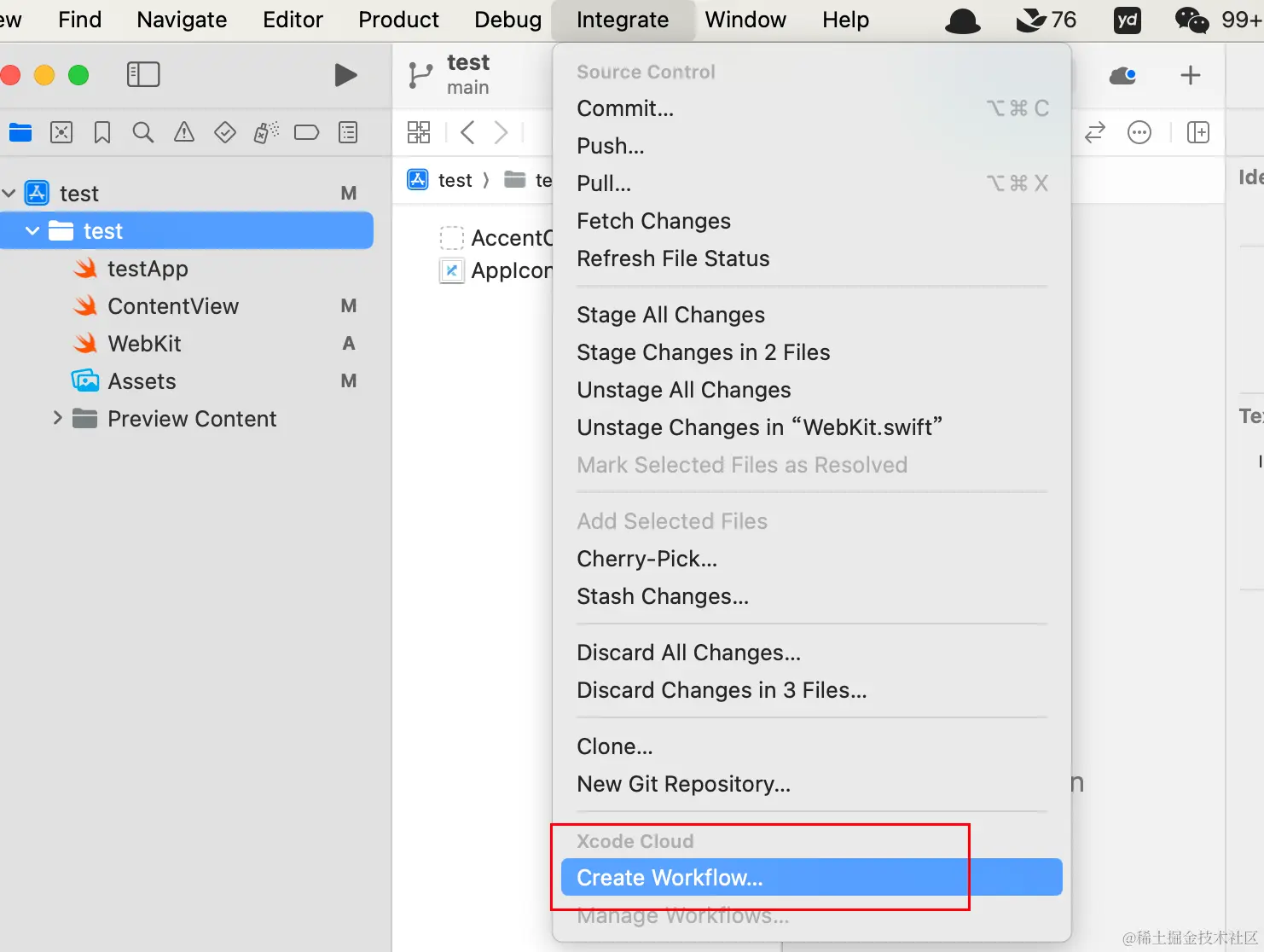
Task: Open the Editor menu
Action: click(293, 20)
